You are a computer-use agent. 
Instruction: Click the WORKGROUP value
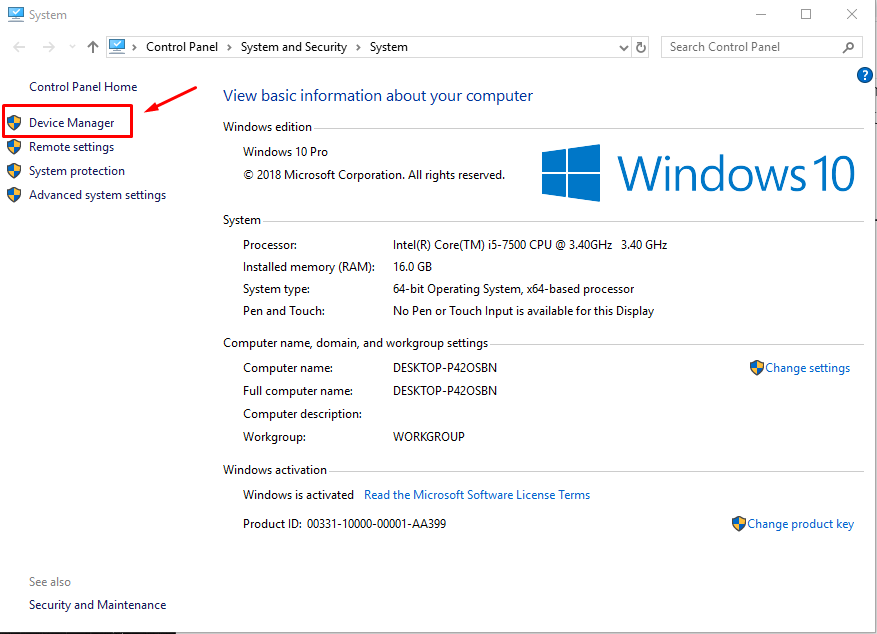428,437
